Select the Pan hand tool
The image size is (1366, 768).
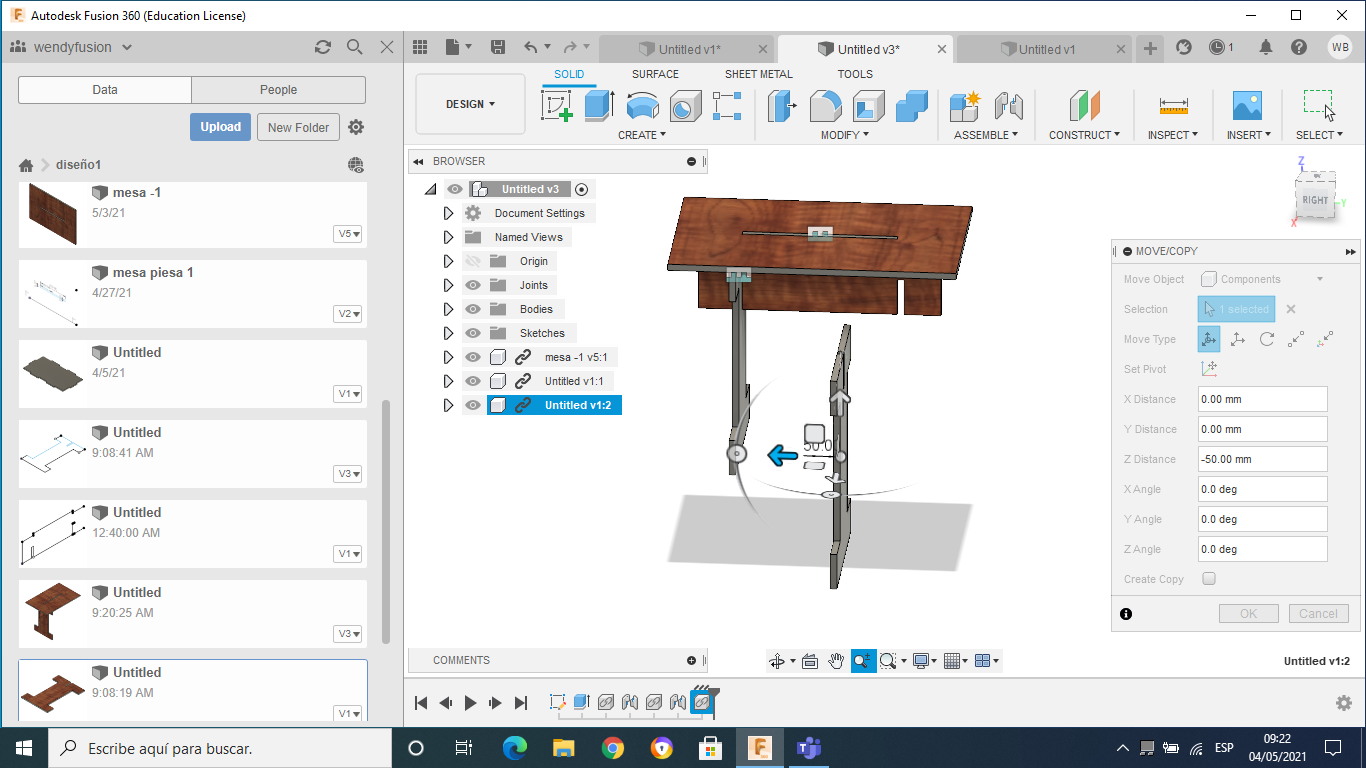coord(836,661)
